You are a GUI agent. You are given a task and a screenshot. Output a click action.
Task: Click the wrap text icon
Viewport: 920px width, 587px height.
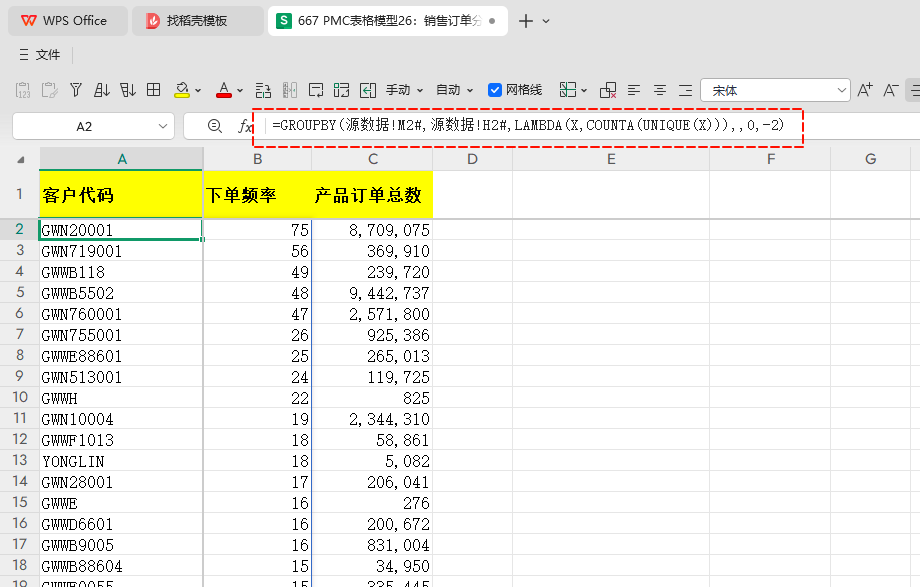pos(316,90)
